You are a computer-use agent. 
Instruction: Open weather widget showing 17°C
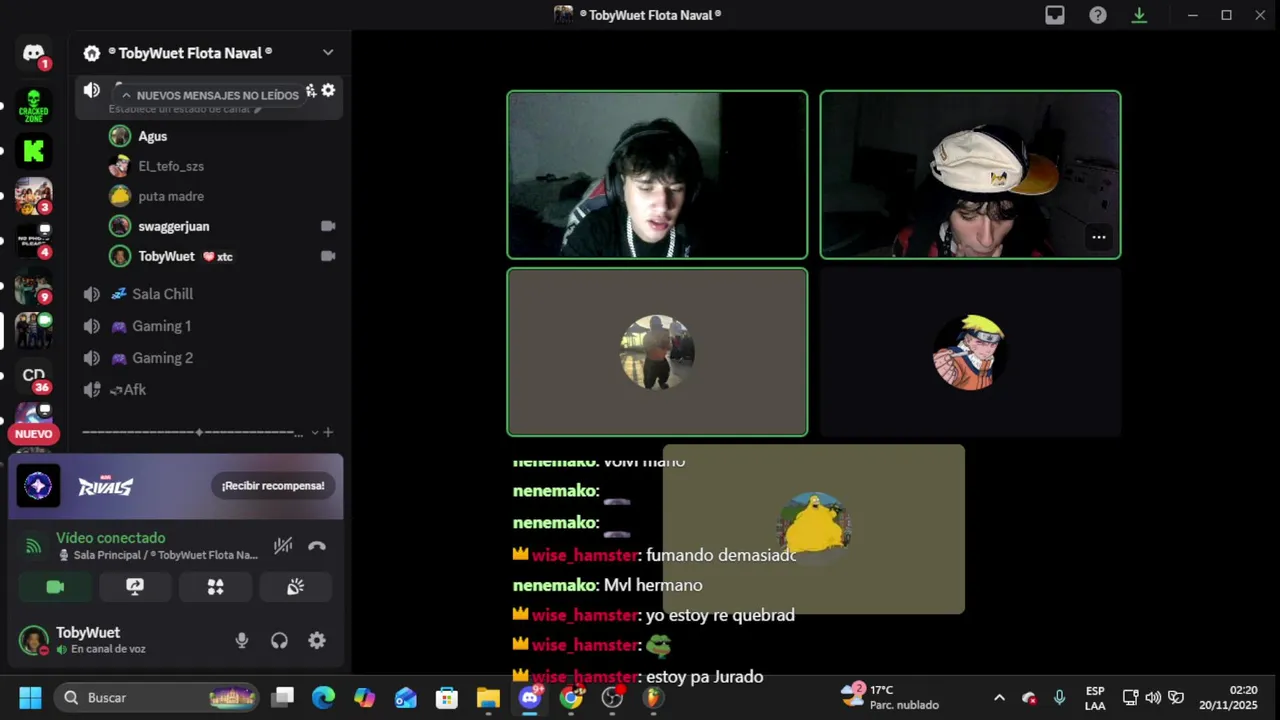pyautogui.click(x=890, y=697)
